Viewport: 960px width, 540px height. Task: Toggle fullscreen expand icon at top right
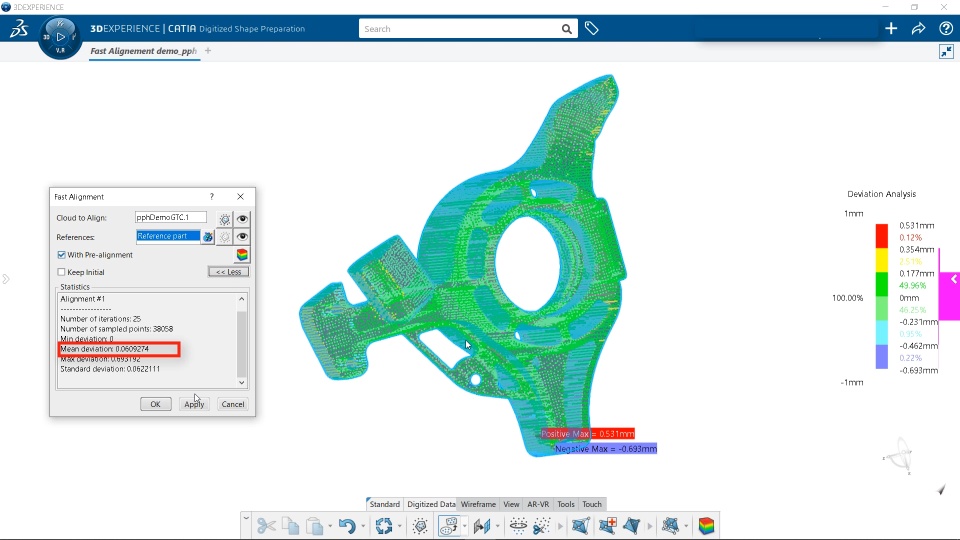[947, 51]
